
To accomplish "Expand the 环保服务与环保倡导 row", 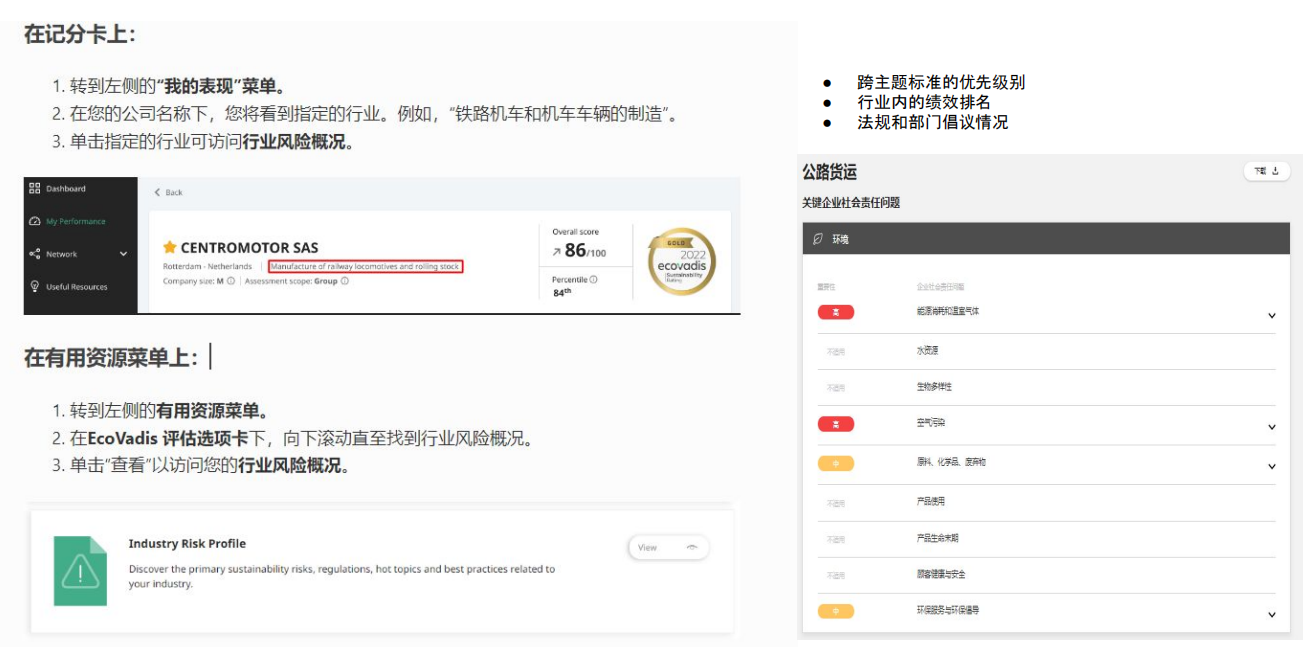I will point(1272,615).
